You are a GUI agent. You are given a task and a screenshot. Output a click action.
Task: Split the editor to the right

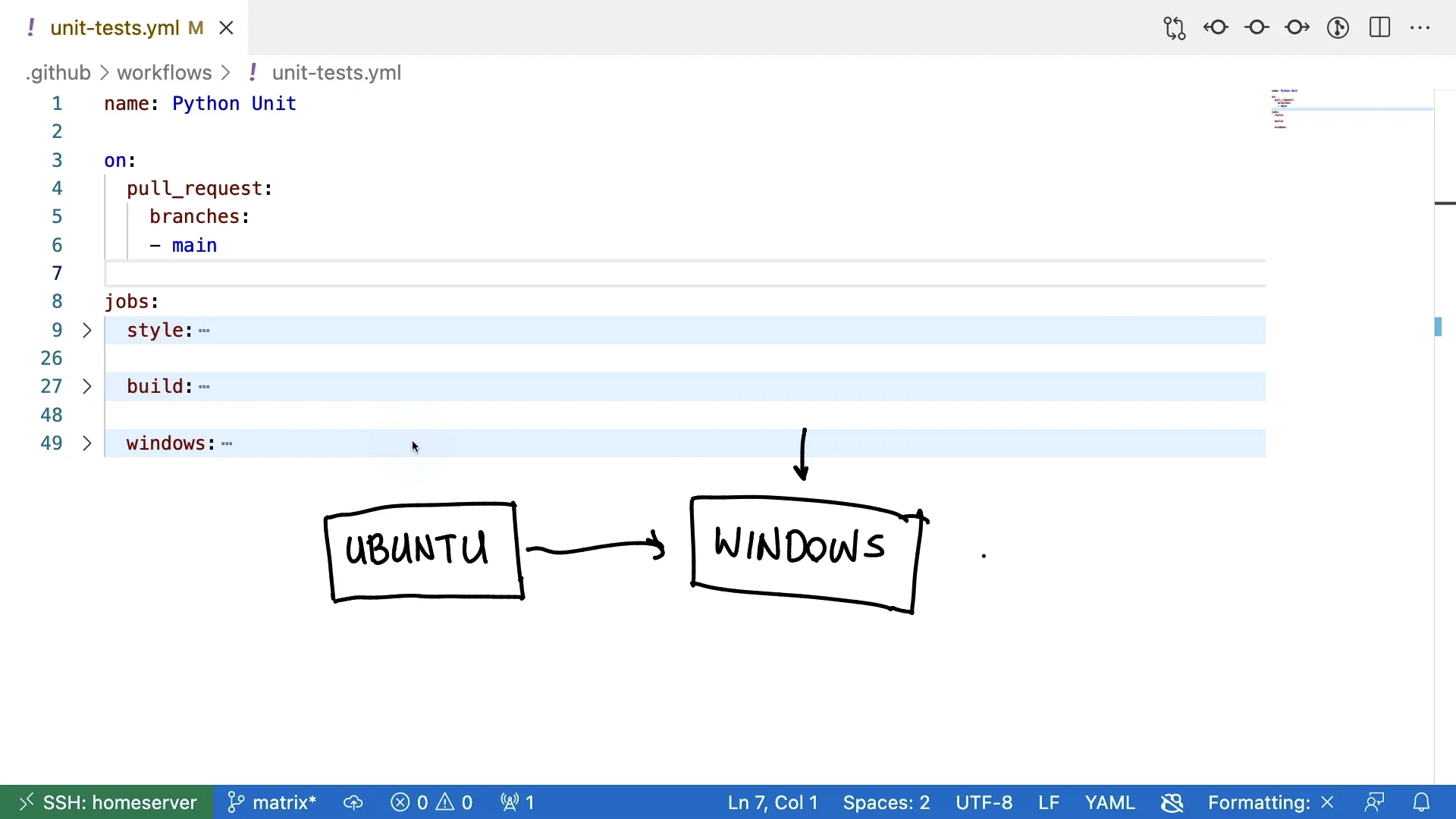point(1380,28)
